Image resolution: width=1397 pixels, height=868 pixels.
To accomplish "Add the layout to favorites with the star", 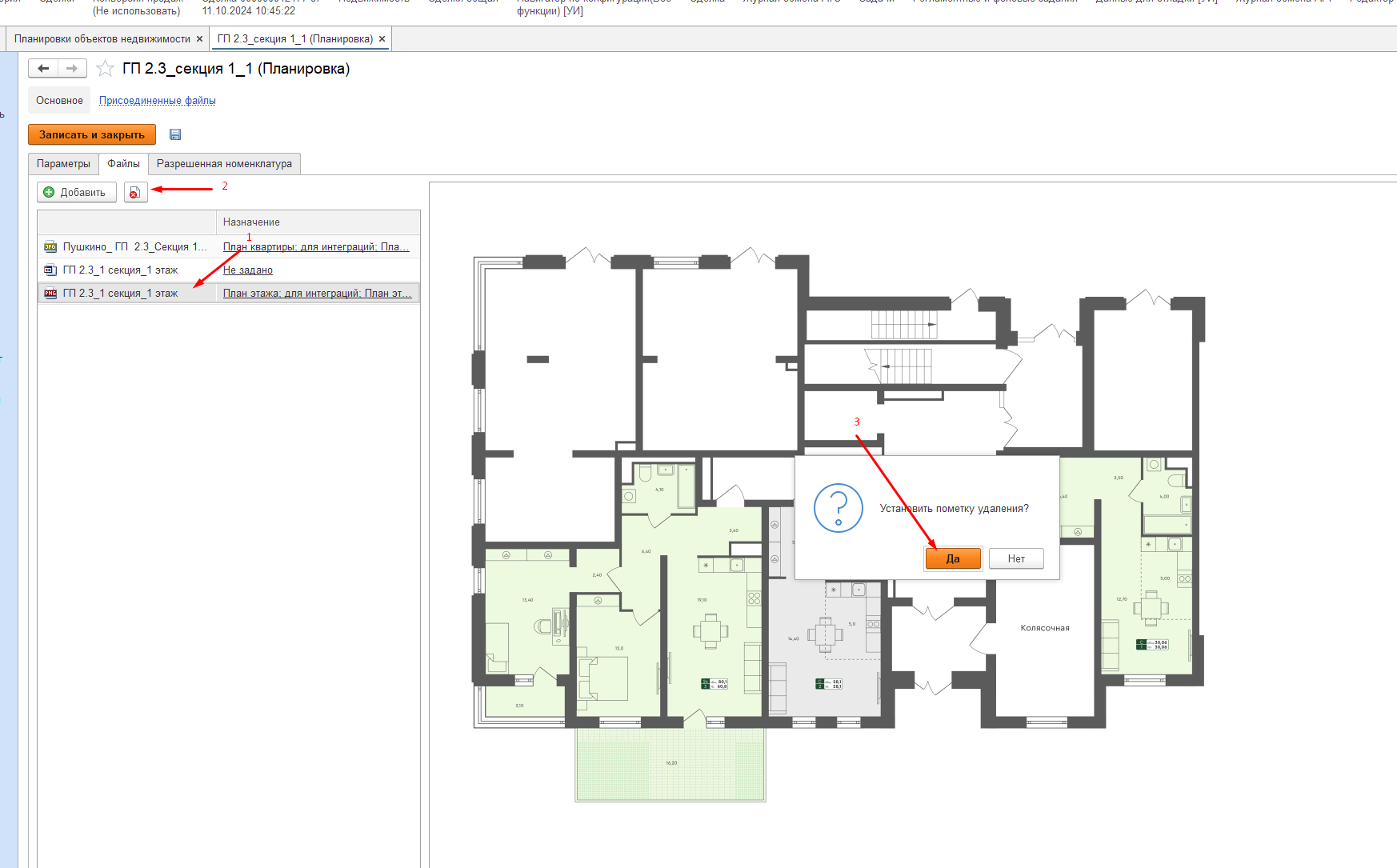I will coord(105,69).
